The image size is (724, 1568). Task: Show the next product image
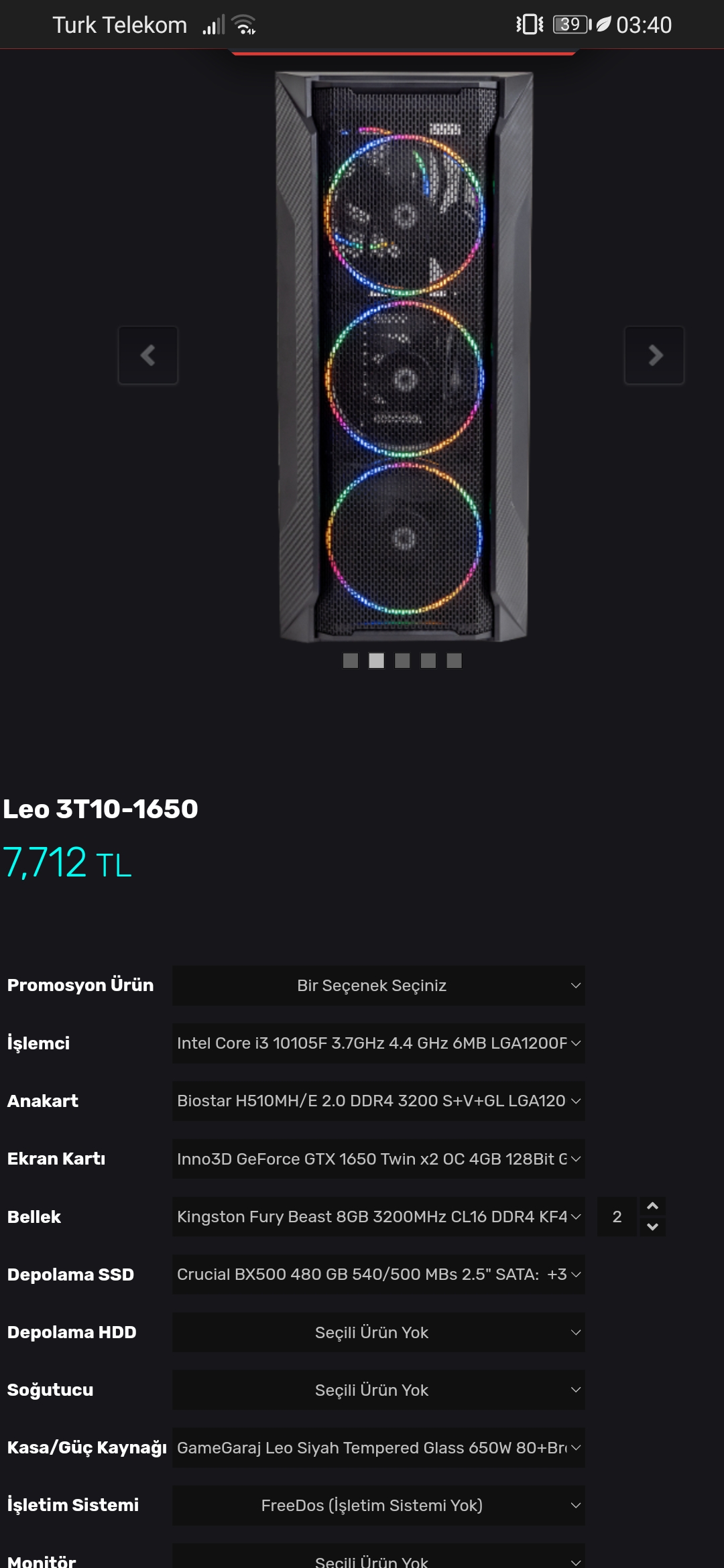tap(654, 355)
